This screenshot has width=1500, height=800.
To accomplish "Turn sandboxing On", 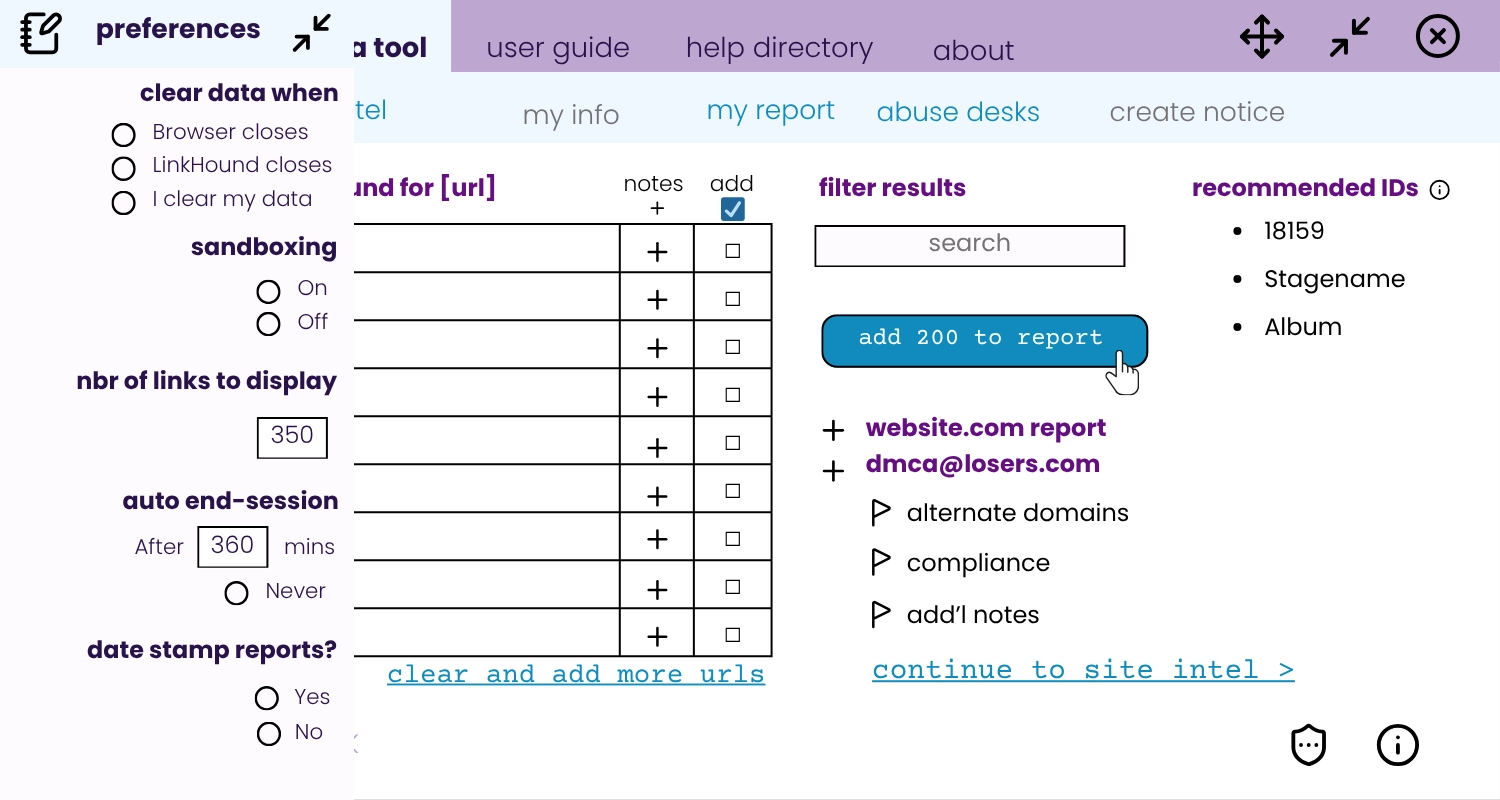I will tap(268, 291).
